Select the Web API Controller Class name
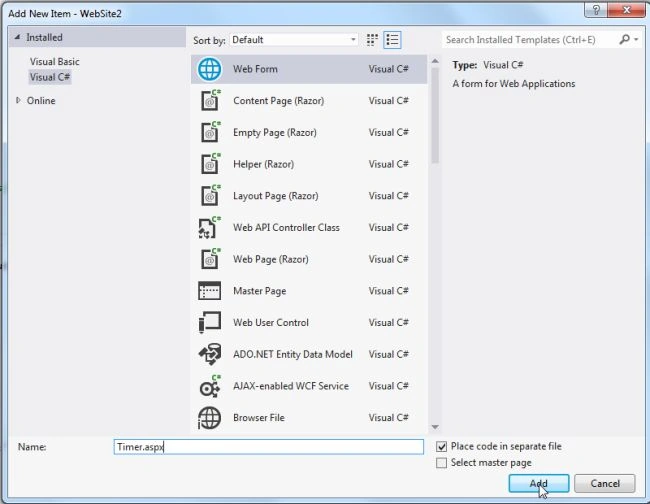Image resolution: width=650 pixels, height=504 pixels. (x=286, y=228)
